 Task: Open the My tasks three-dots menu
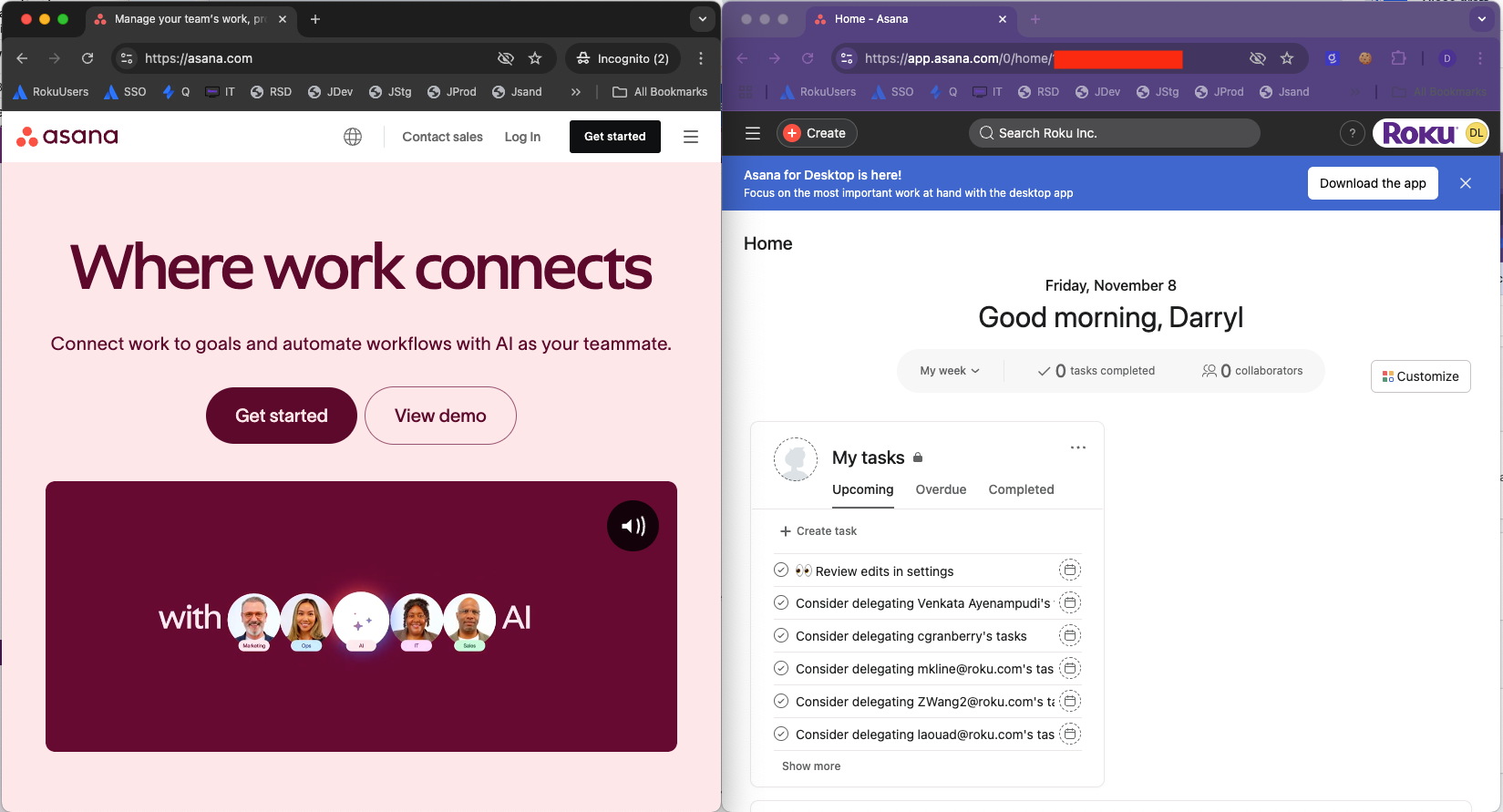pyautogui.click(x=1078, y=447)
